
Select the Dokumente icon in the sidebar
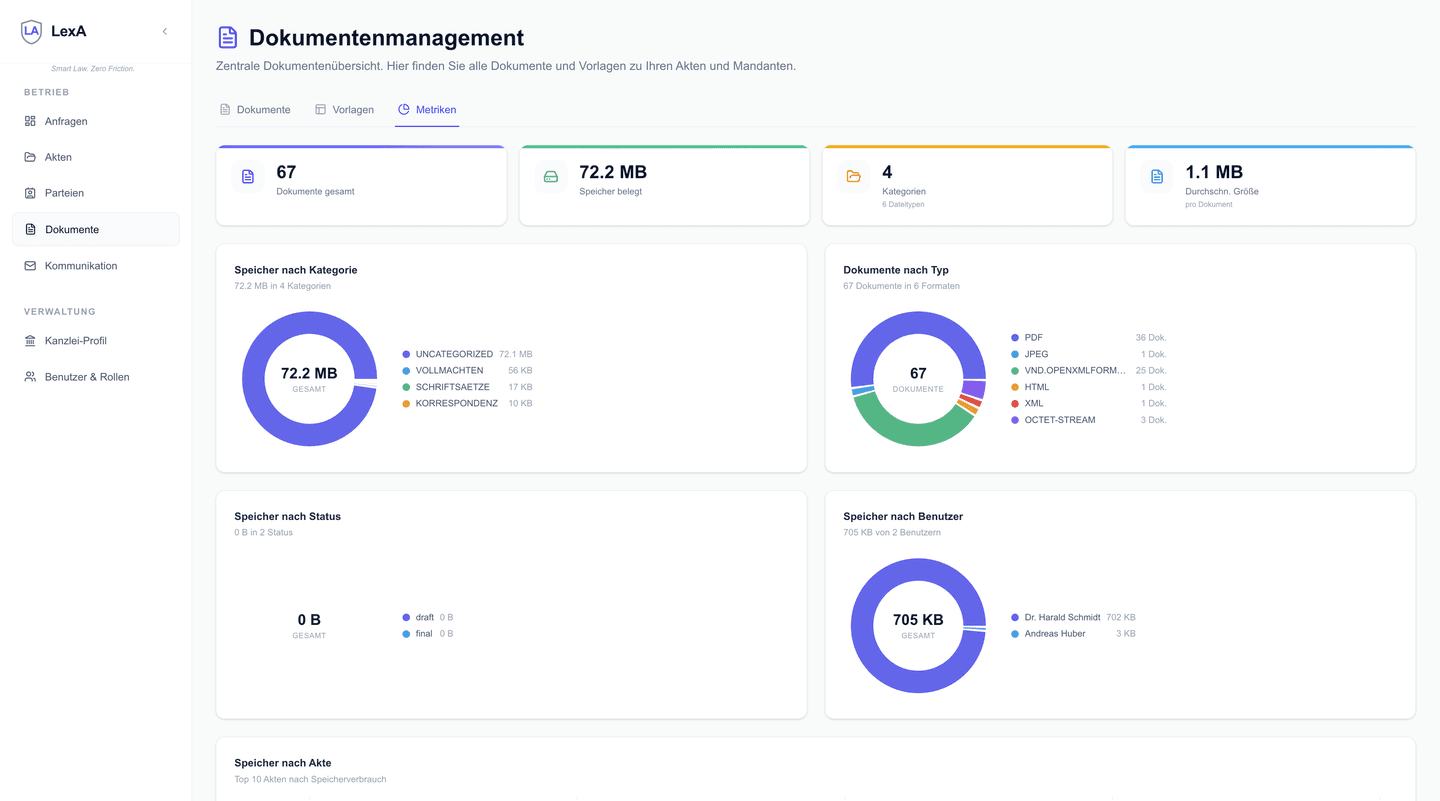[28, 229]
